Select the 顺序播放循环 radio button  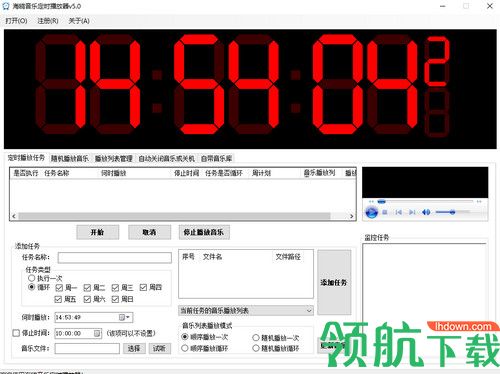point(185,348)
